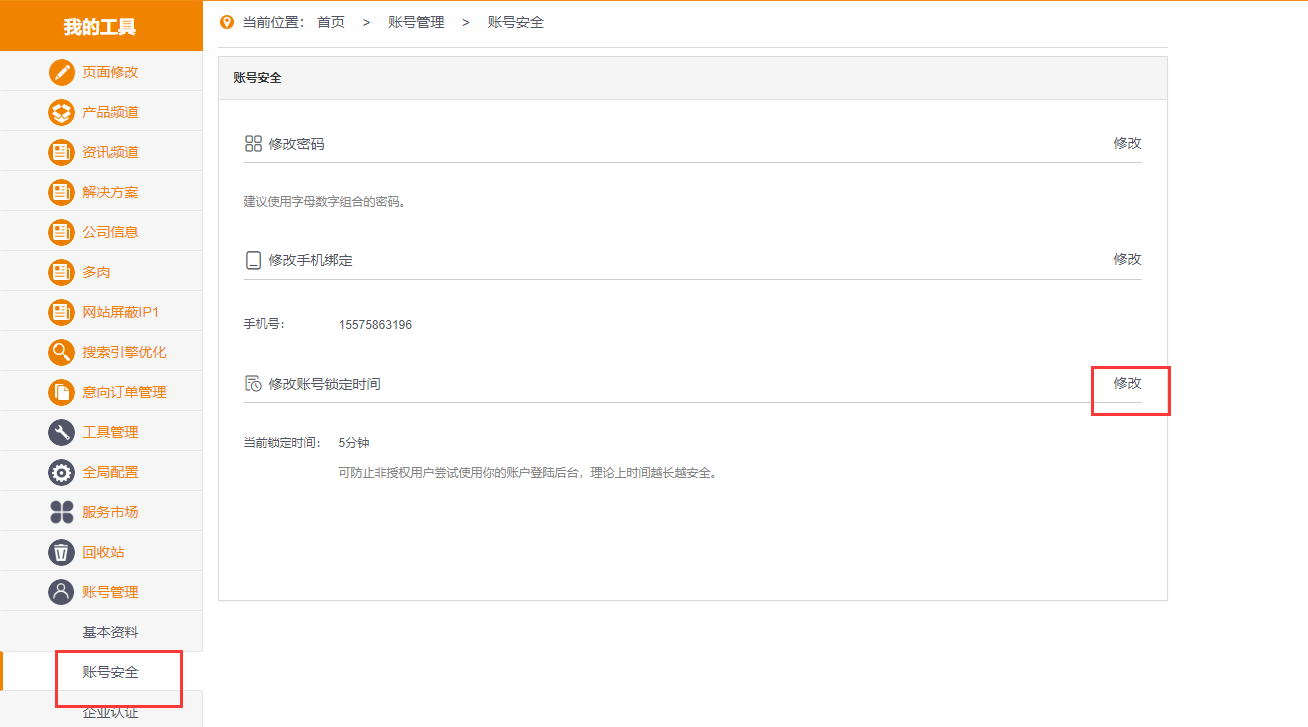Click the magnifier icon beside 搜索引擎优化

coord(62,352)
